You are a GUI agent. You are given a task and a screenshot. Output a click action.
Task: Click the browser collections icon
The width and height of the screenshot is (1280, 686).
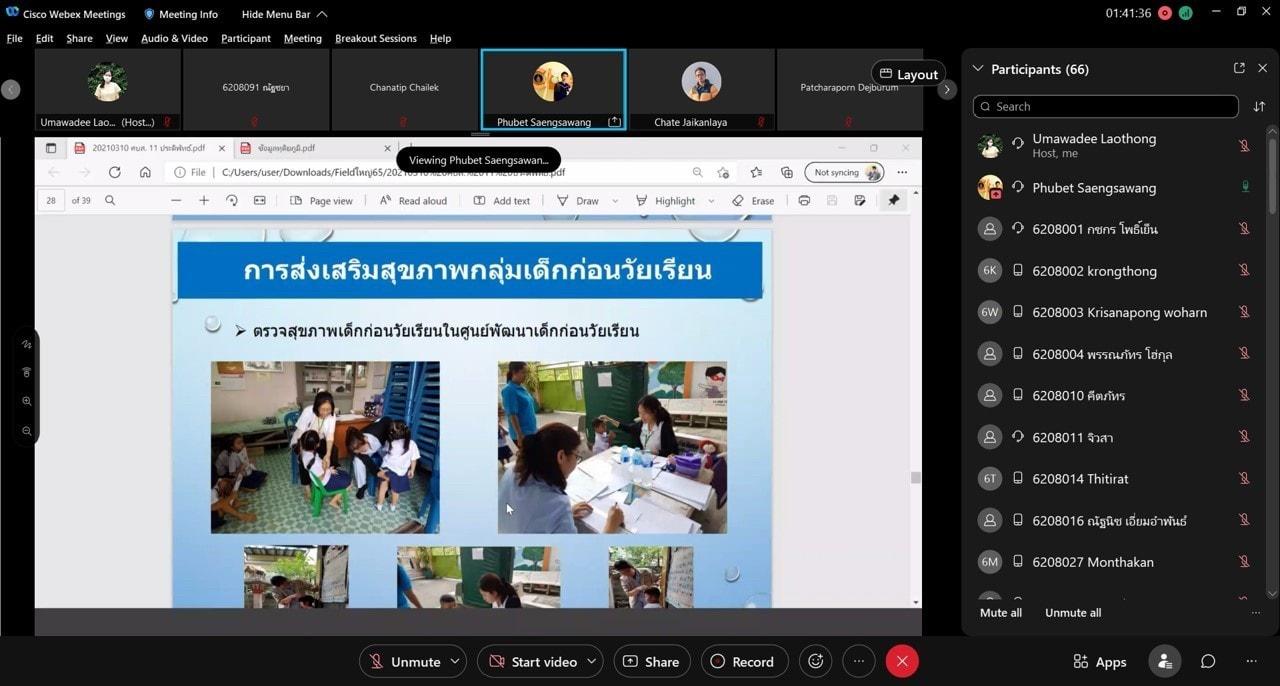[x=787, y=172]
